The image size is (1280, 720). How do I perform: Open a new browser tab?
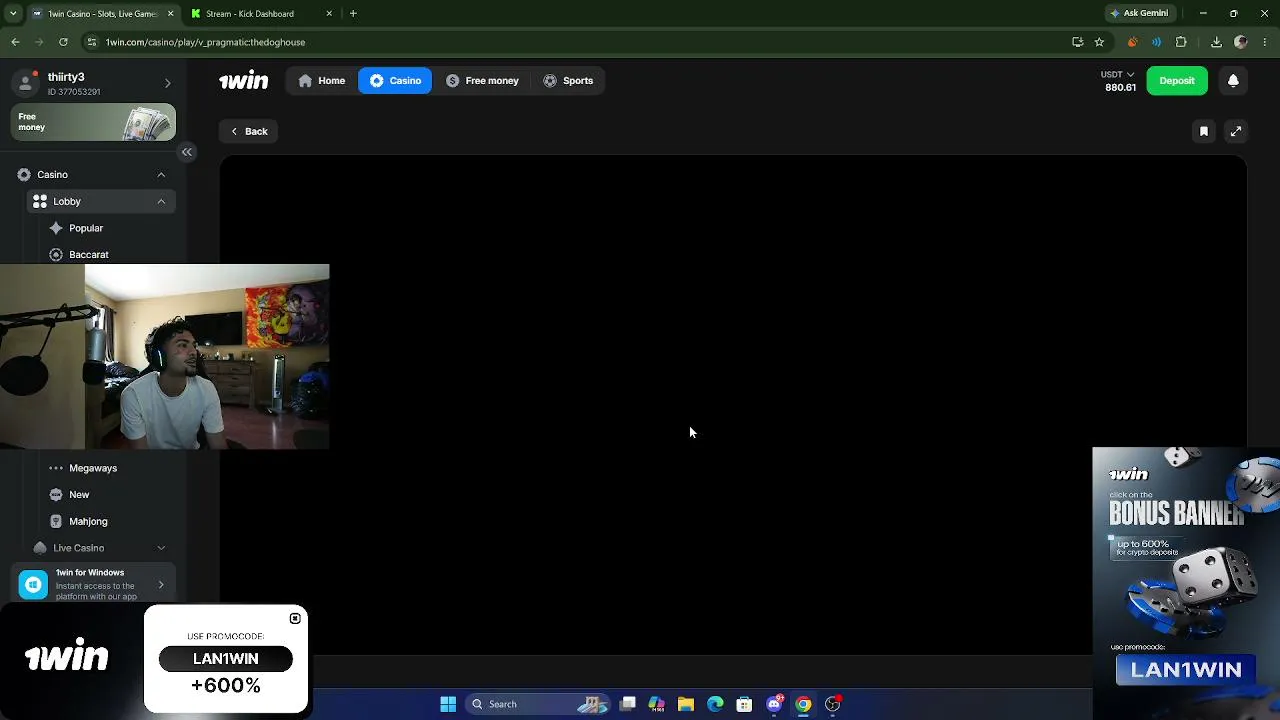(353, 14)
